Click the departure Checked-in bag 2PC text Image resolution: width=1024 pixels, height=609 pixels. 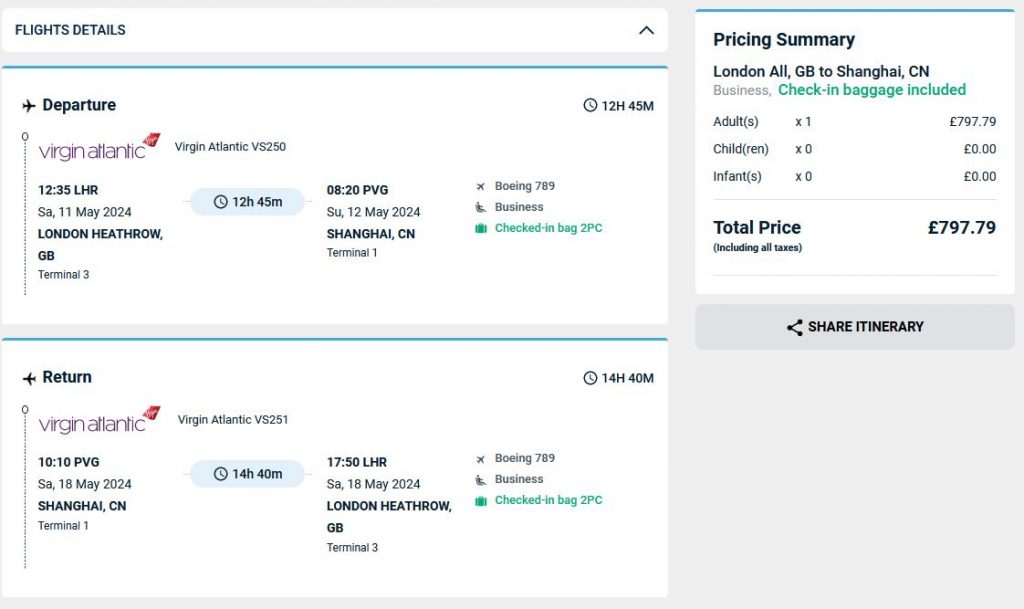point(549,228)
